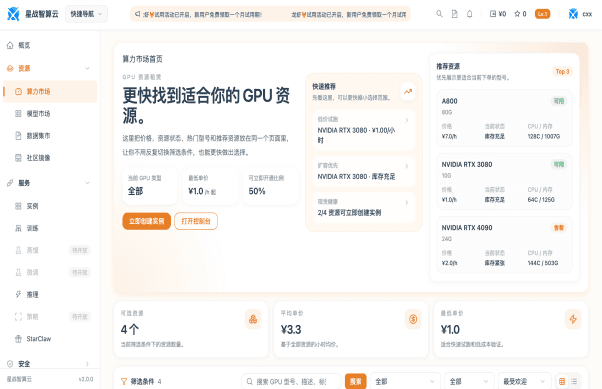Click the 推理 lightning icon in sidebar
This screenshot has width=602, height=389.
pyautogui.click(x=18, y=295)
